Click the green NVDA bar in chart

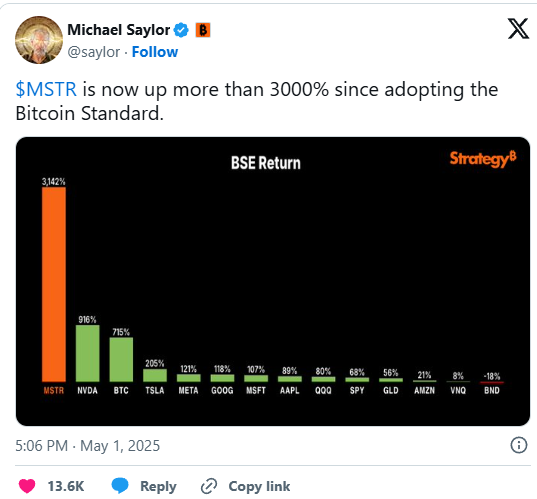[87, 353]
